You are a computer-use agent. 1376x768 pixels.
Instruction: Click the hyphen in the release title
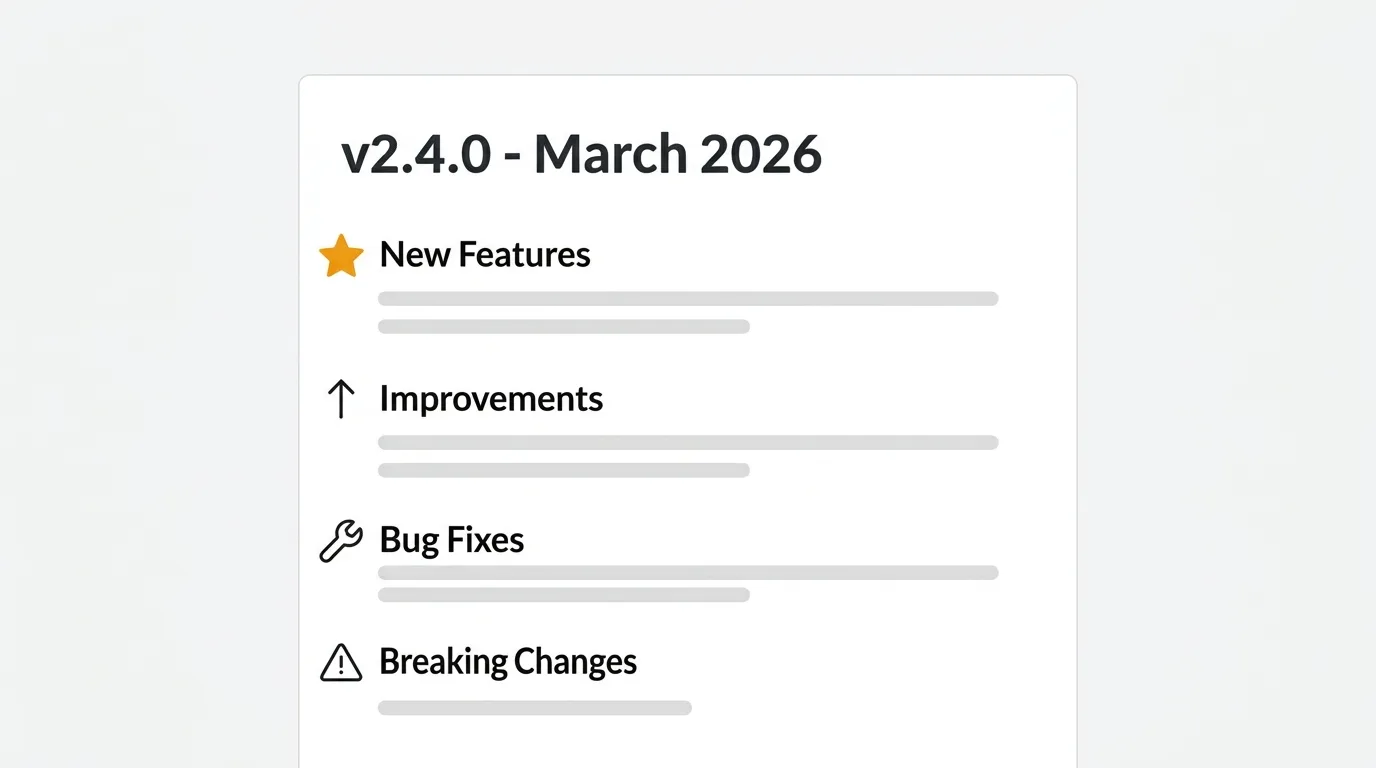tap(512, 158)
